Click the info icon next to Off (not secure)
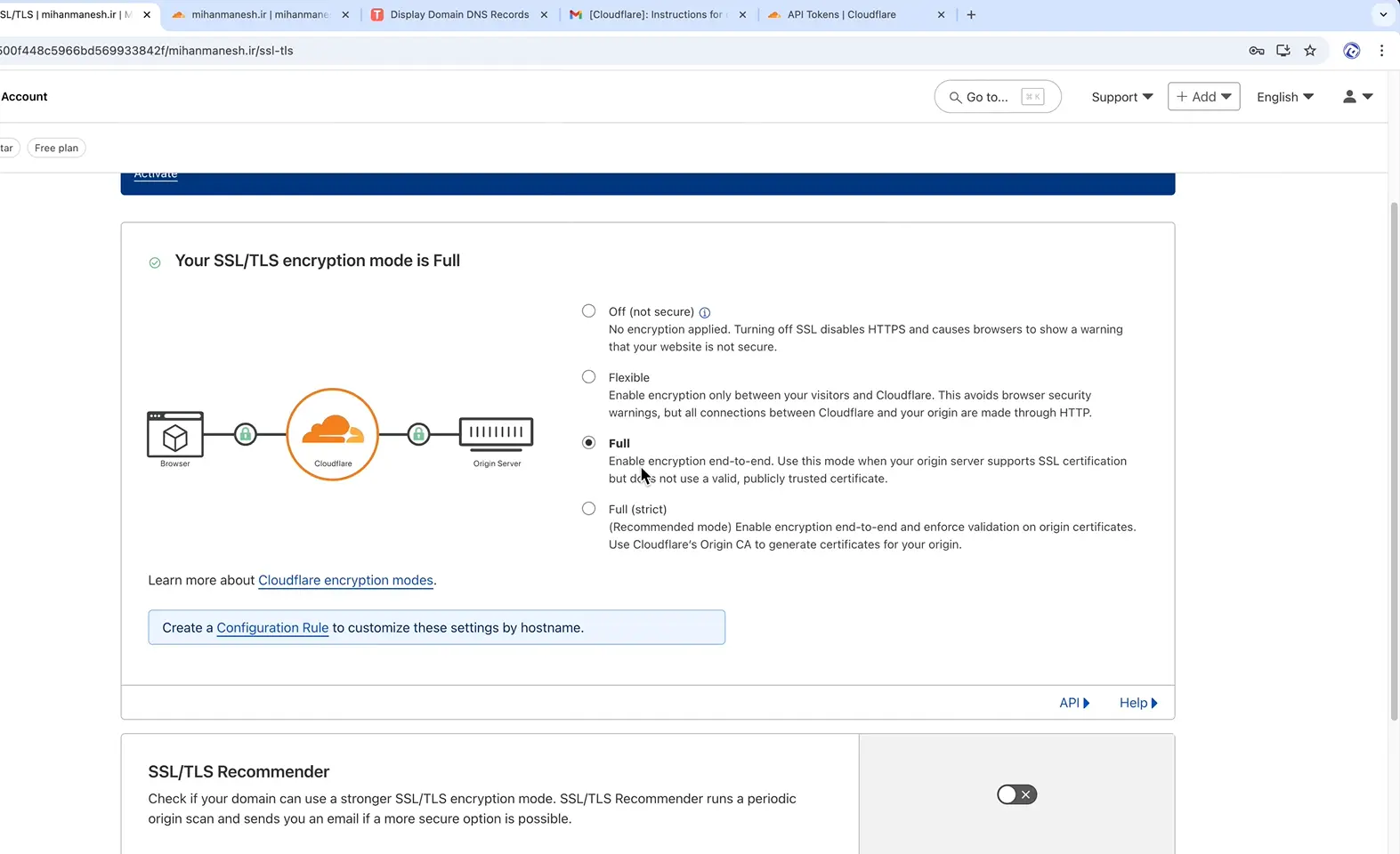 (x=705, y=312)
